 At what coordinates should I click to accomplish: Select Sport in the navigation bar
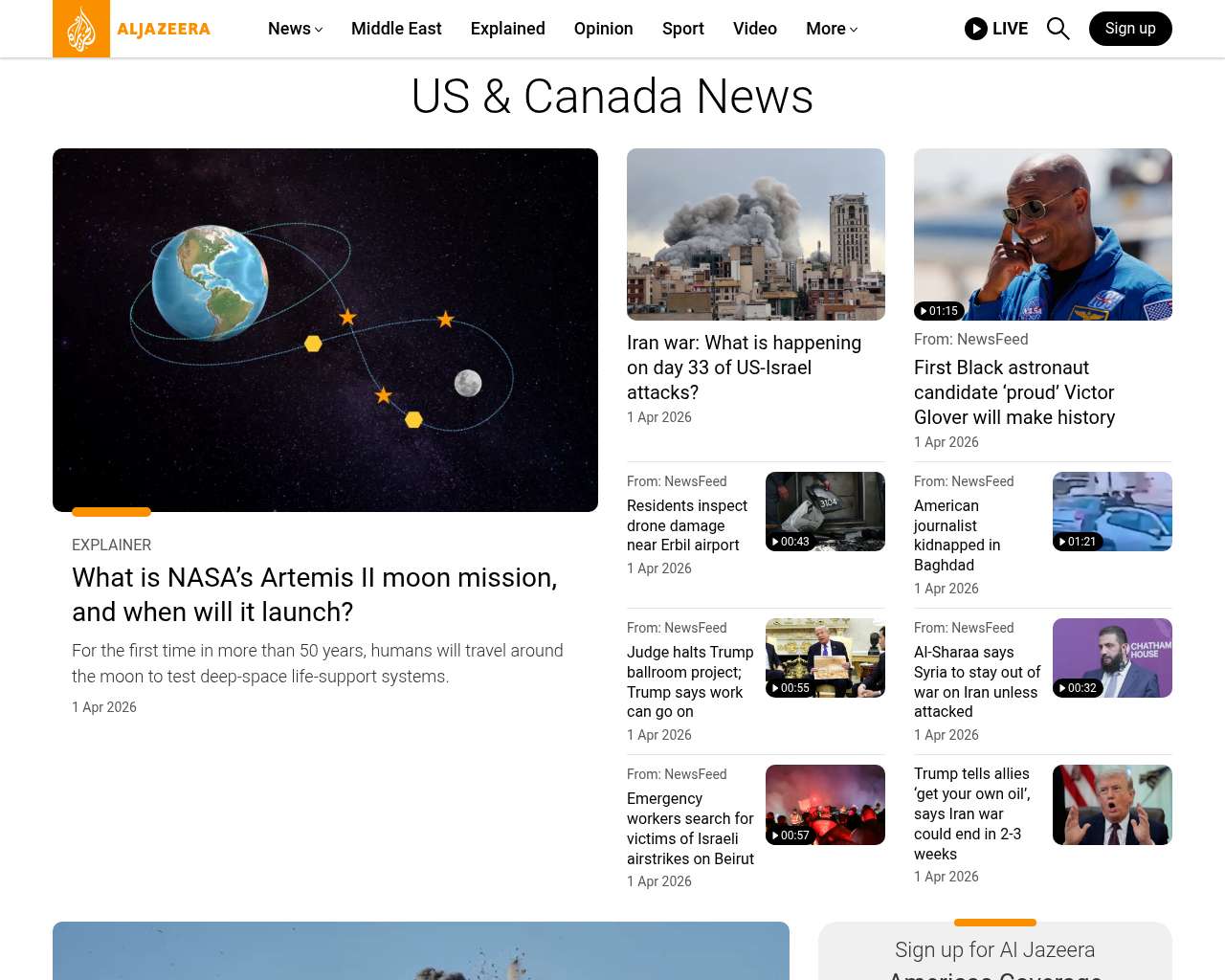682,29
